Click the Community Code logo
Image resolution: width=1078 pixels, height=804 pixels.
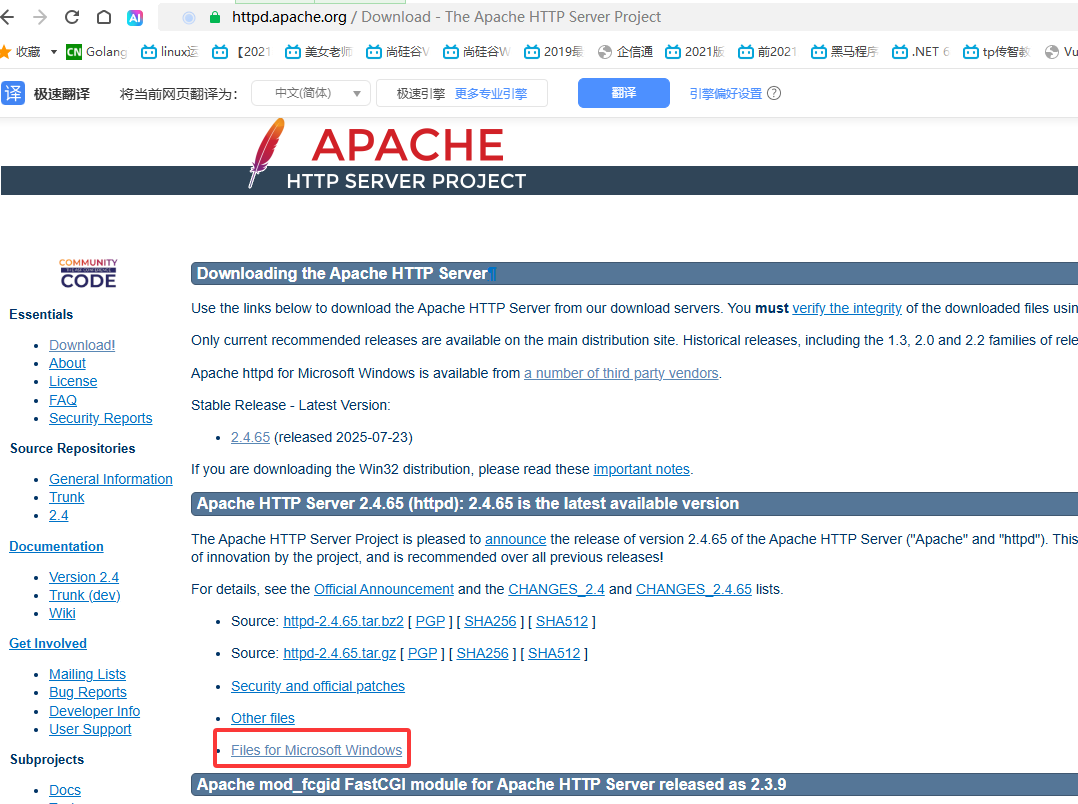tap(88, 273)
